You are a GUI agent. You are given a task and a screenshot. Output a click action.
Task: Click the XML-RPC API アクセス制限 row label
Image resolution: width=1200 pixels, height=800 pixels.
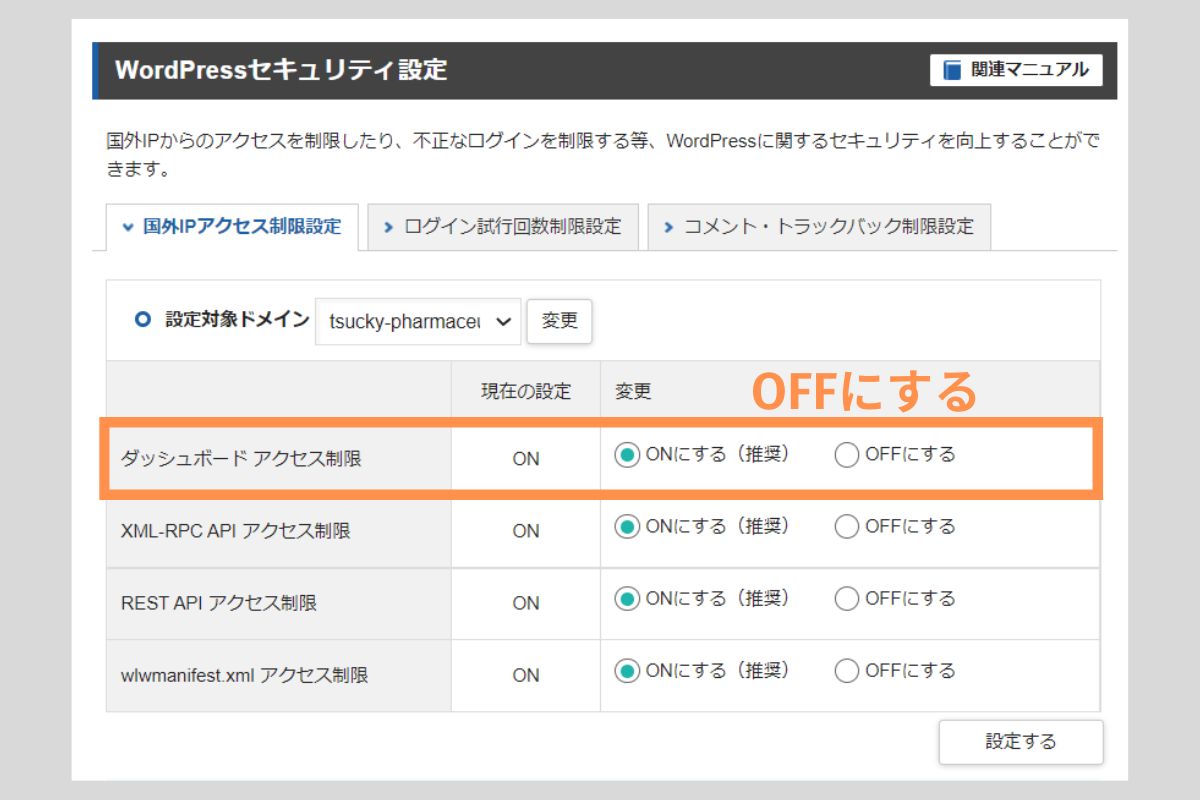pos(236,531)
